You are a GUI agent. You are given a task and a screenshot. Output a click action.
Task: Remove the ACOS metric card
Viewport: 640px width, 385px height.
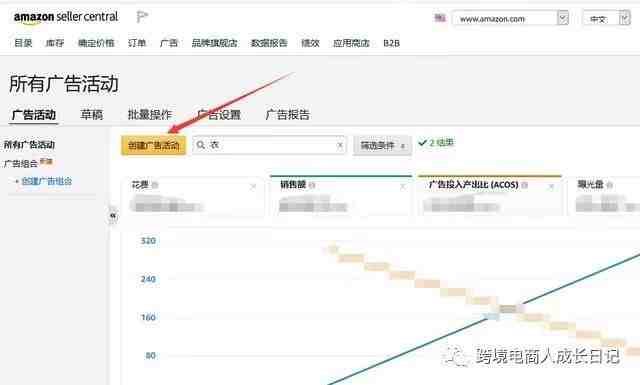pyautogui.click(x=551, y=187)
